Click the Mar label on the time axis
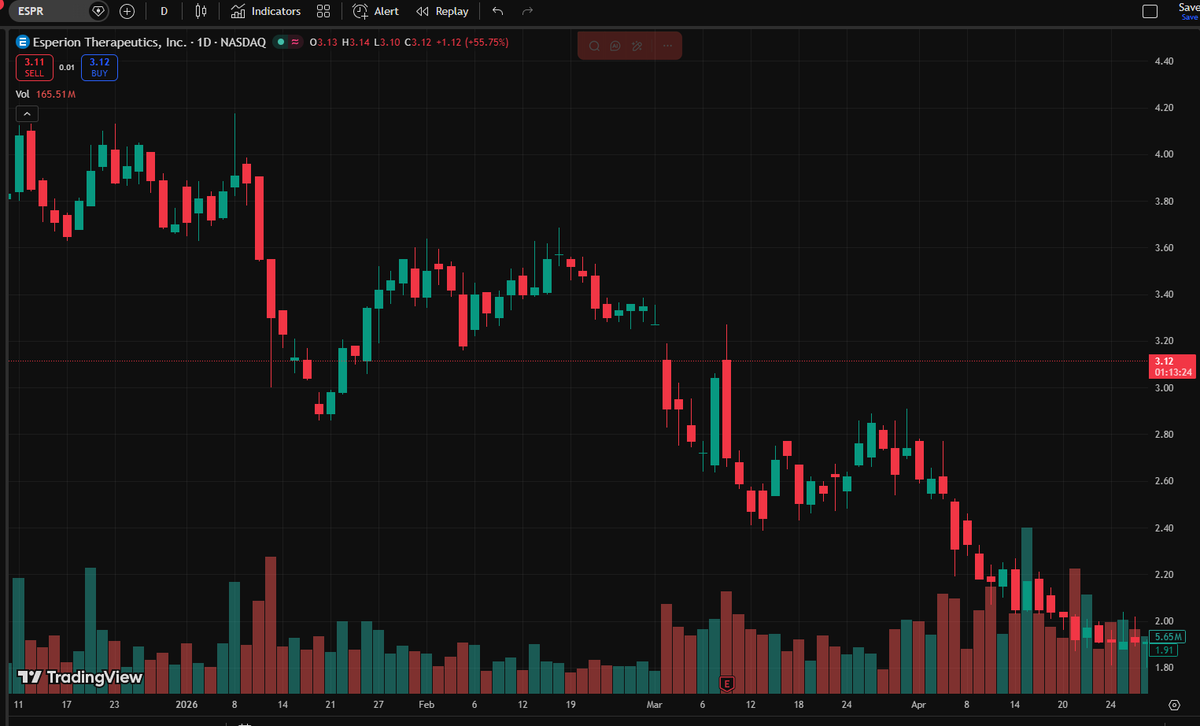Screen dimensions: 1200x726 pyautogui.click(x=655, y=705)
